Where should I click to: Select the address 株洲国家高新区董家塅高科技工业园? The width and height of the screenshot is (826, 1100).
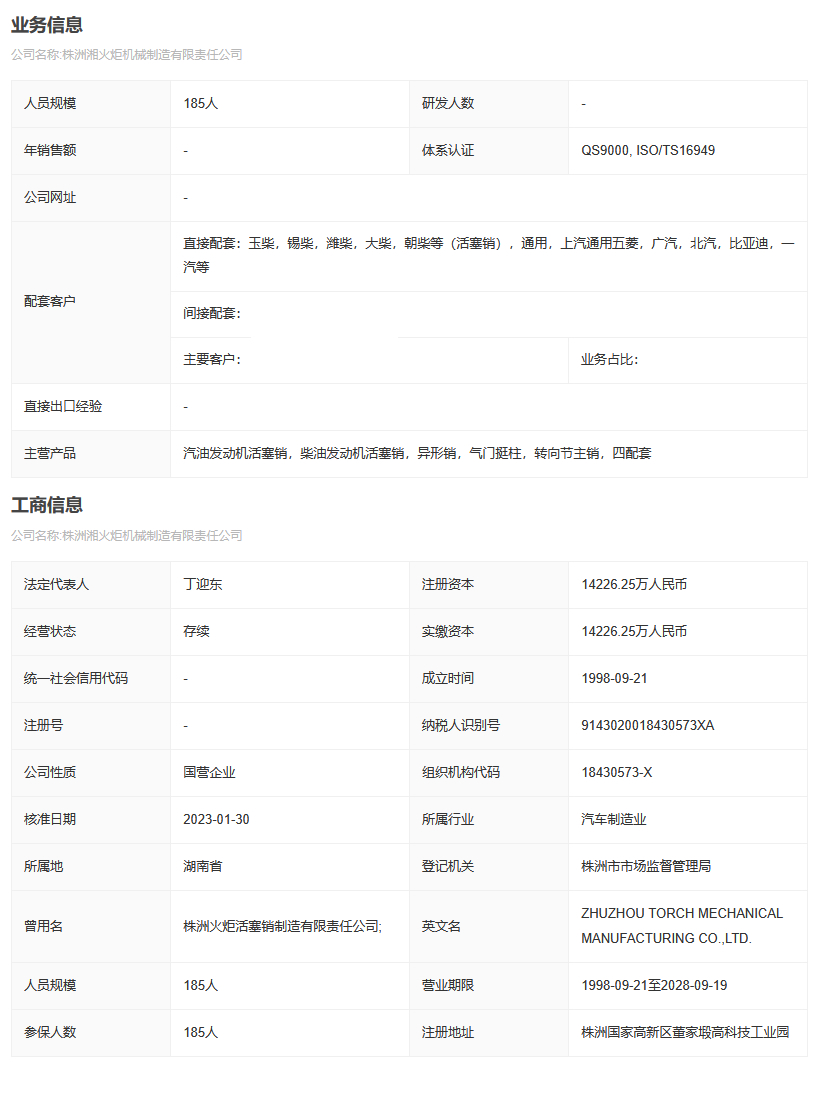click(685, 1033)
